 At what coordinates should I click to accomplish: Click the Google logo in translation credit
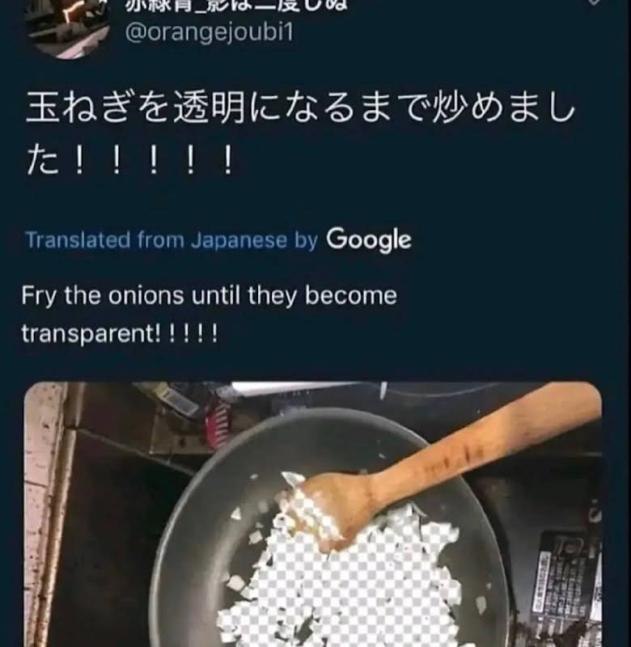[x=368, y=240]
